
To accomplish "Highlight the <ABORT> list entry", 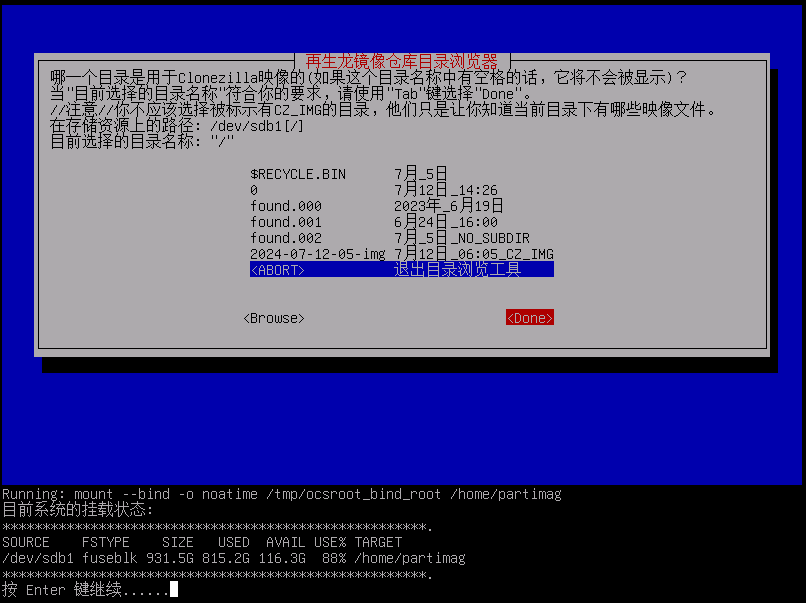I will point(277,270).
